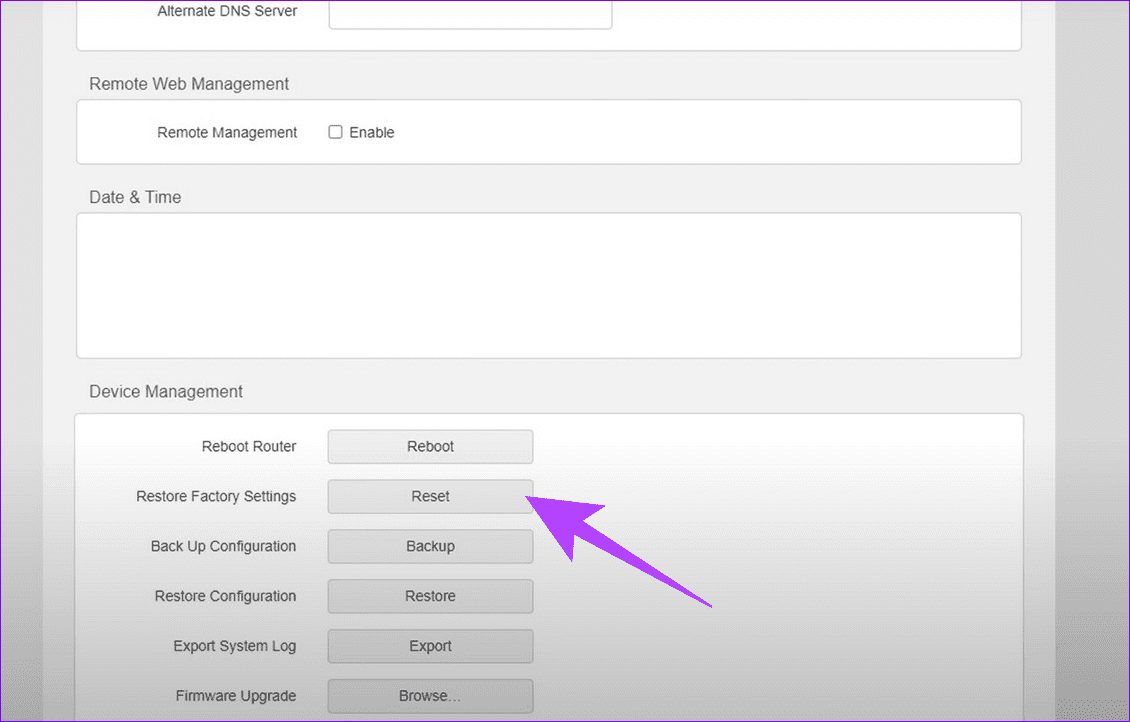Click the Restore Factory Settings label
Image resolution: width=1130 pixels, height=722 pixels.
pyautogui.click(x=216, y=496)
